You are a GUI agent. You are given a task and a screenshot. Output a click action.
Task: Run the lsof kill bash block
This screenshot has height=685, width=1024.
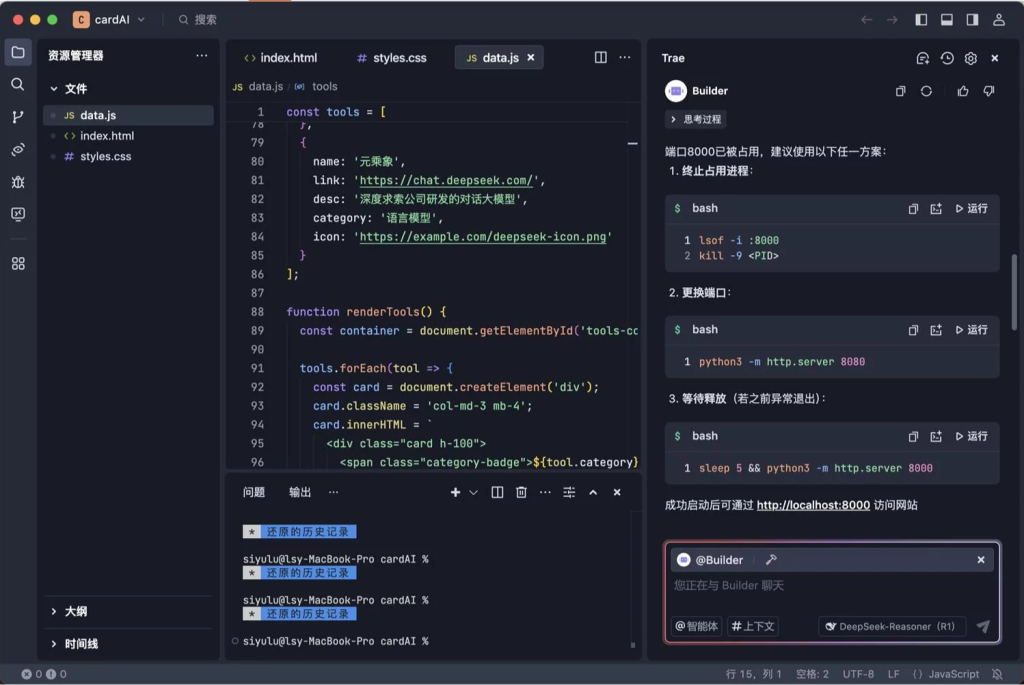coord(972,209)
